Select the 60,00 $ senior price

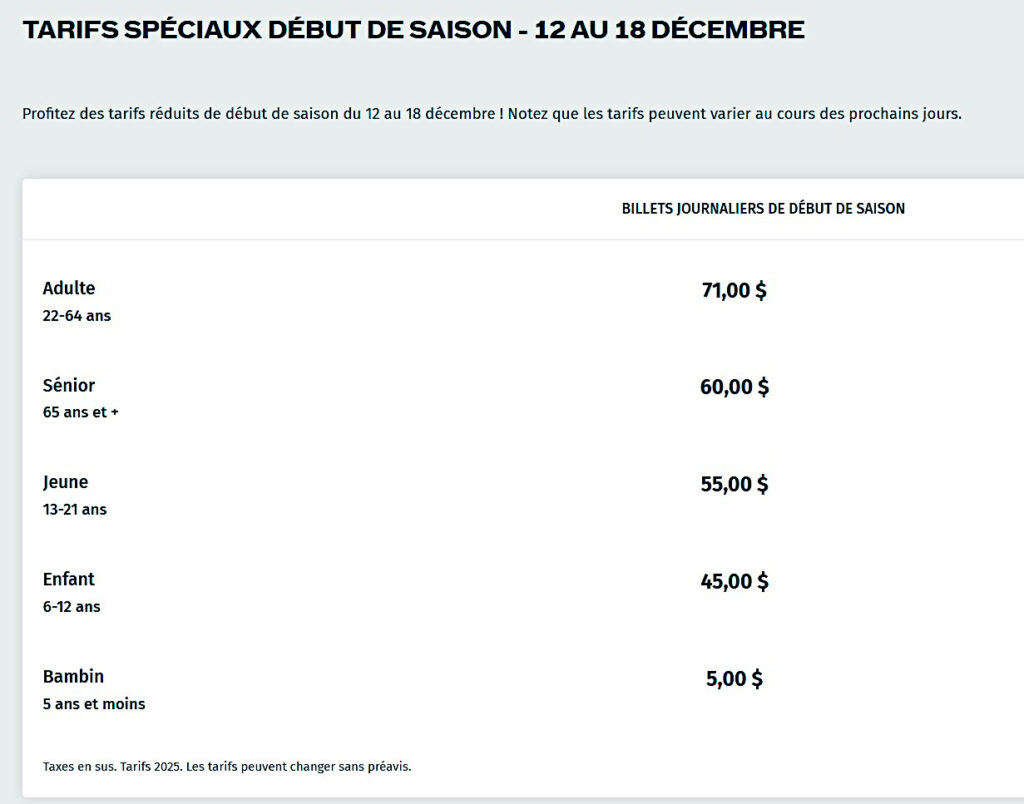pyautogui.click(x=734, y=387)
